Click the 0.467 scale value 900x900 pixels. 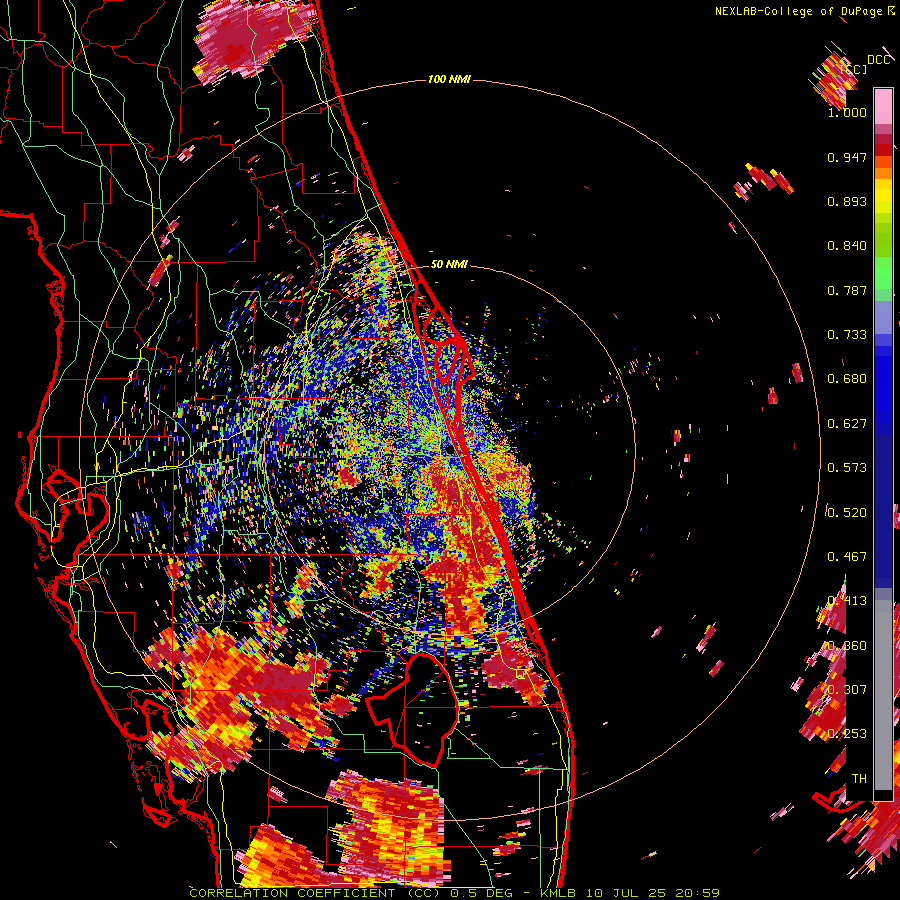[847, 557]
